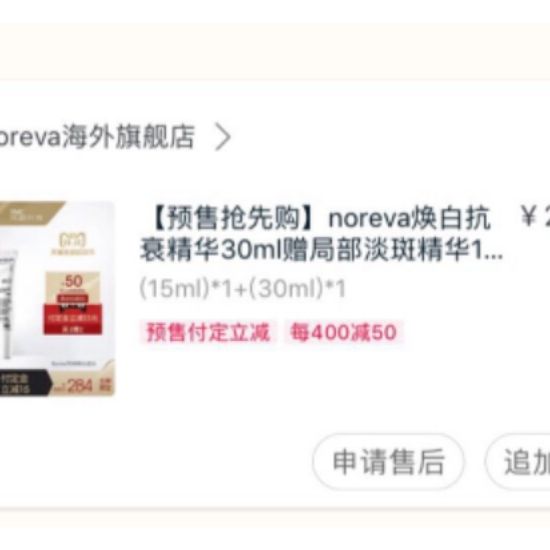Tap the red promo banner inside the thumbnail
The height and width of the screenshot is (550, 550).
pos(73,318)
